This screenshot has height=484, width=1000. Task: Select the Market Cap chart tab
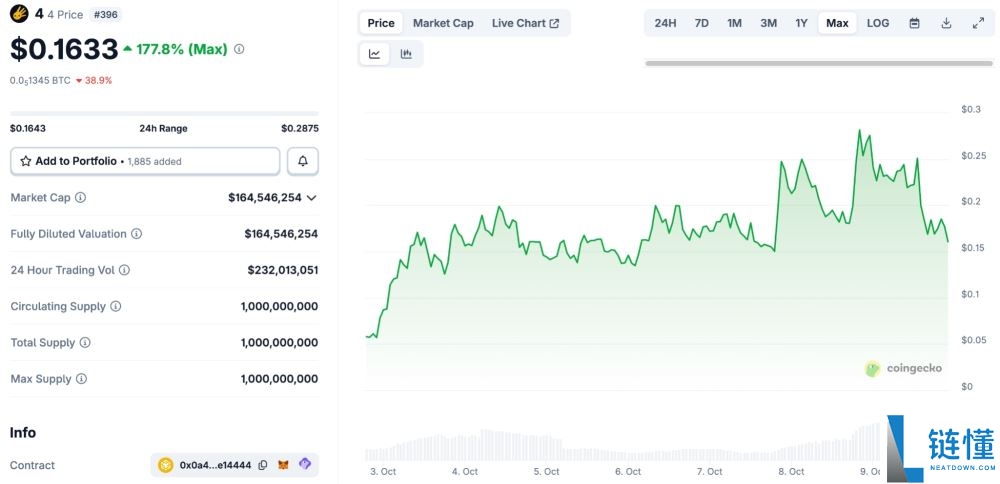click(x=443, y=23)
